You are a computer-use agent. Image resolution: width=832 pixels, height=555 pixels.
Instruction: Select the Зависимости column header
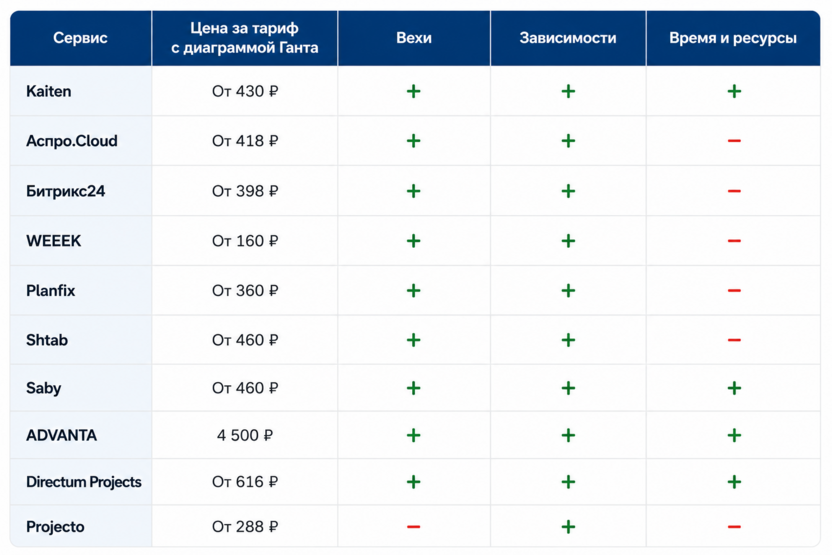(568, 38)
